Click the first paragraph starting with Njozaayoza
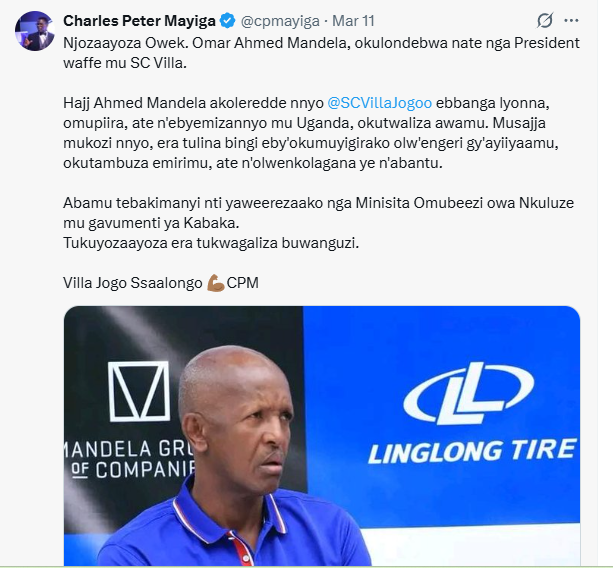The image size is (613, 568). pos(321,53)
